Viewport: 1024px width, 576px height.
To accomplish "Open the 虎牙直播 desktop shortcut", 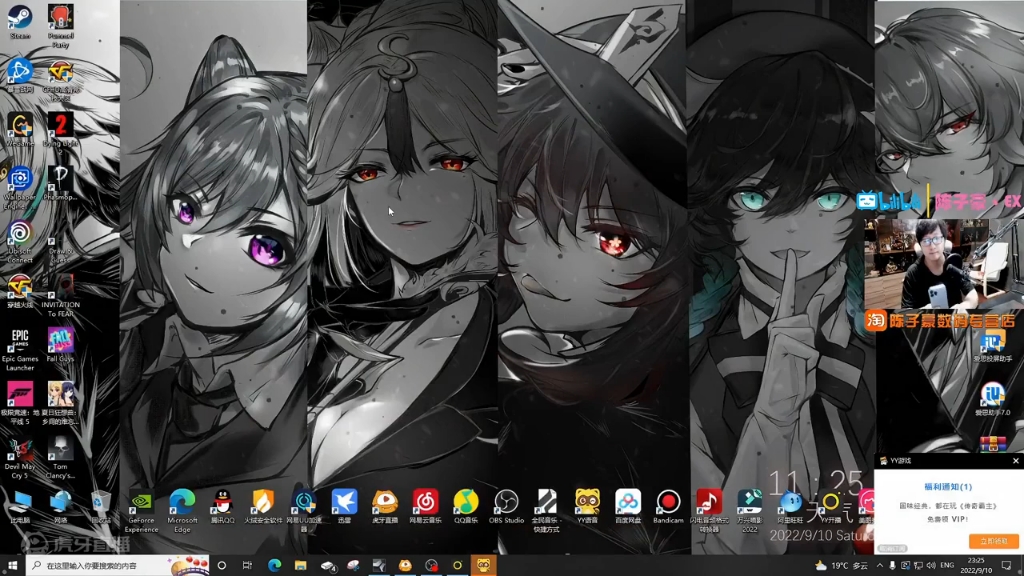I will tap(385, 507).
